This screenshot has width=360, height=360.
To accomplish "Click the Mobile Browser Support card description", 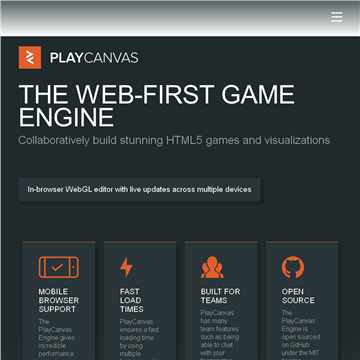I will tap(57, 339).
